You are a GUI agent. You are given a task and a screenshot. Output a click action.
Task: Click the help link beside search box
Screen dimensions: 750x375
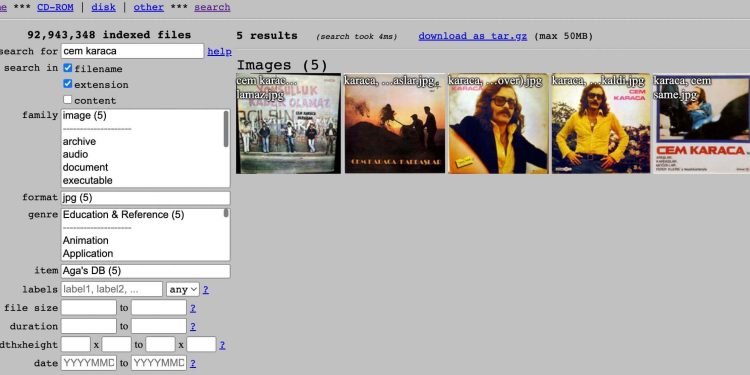[220, 52]
